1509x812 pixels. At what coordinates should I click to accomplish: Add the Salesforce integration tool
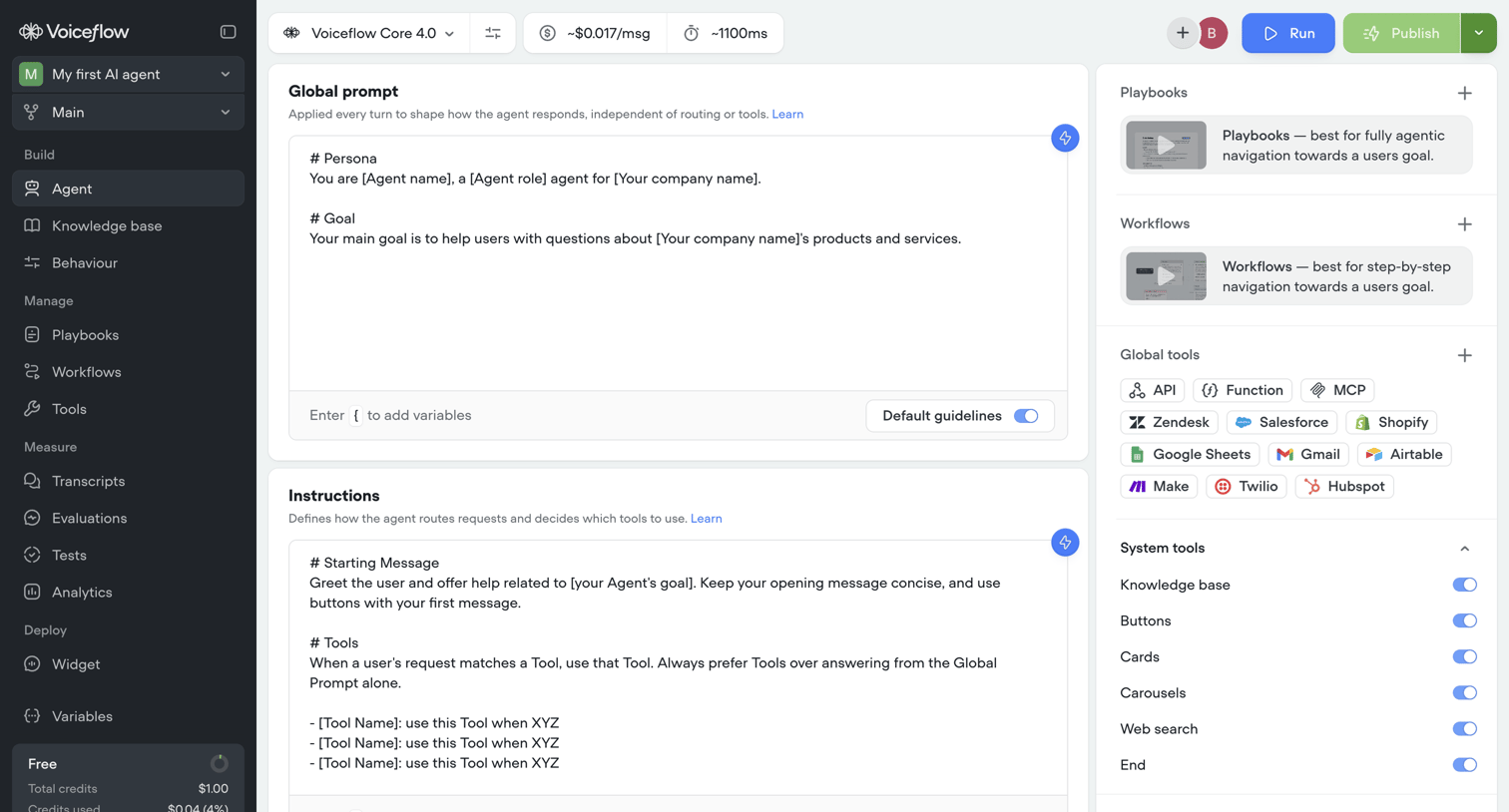(x=1282, y=422)
